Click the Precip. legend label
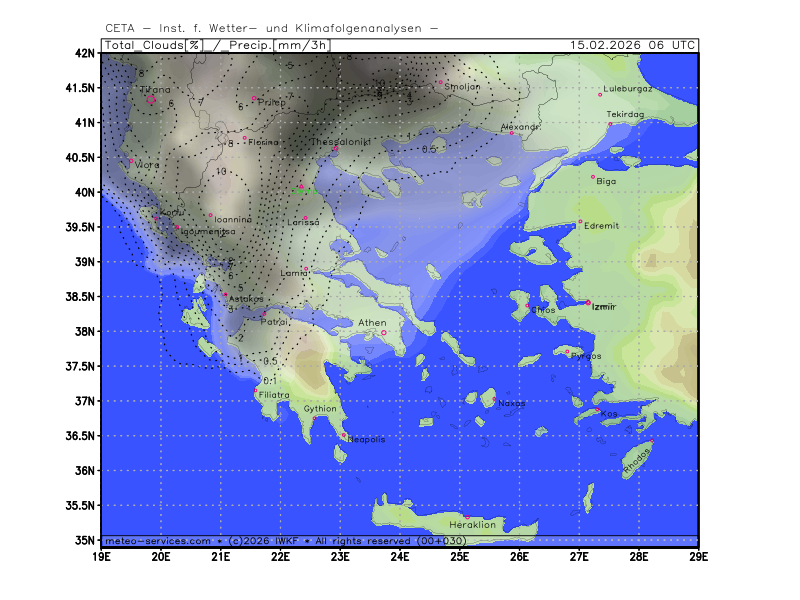The width and height of the screenshot is (800, 600). click(x=252, y=45)
